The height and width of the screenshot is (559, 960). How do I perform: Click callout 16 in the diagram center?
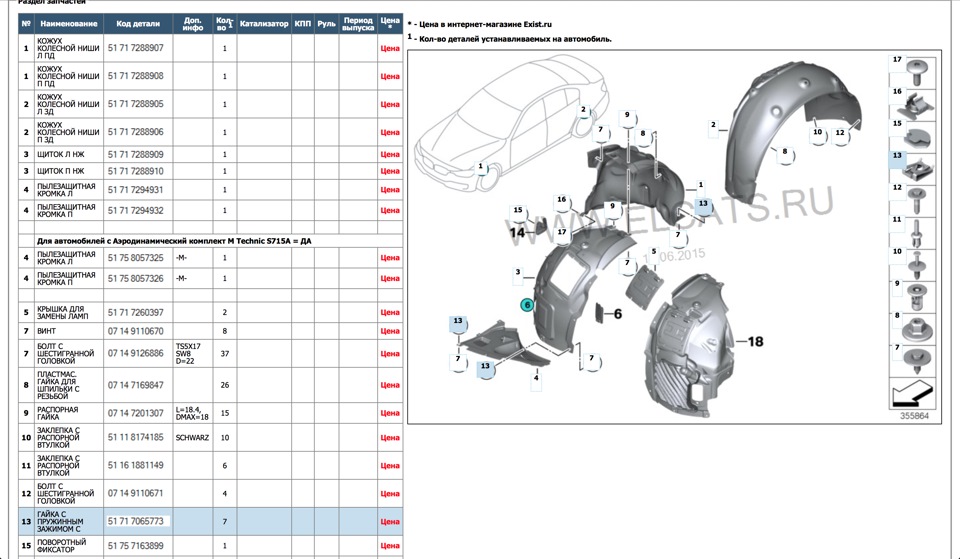[561, 200]
